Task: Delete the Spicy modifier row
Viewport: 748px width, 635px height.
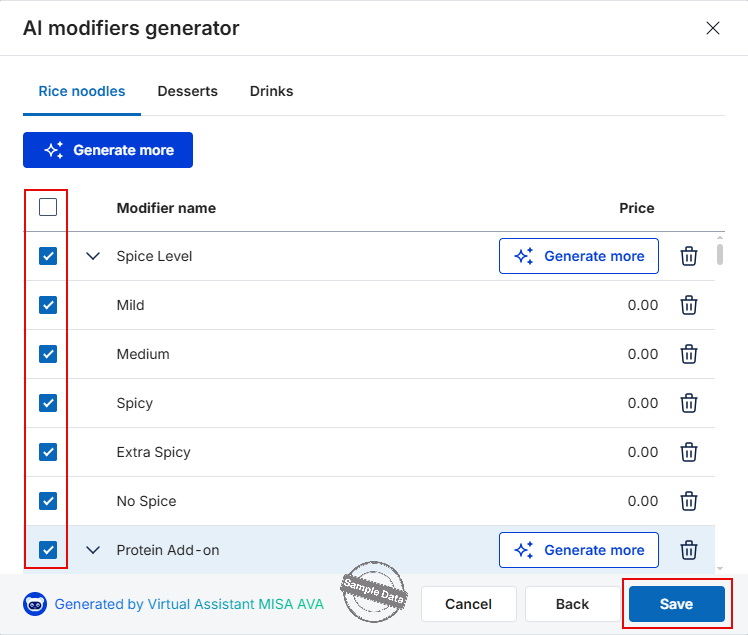Action: [688, 403]
